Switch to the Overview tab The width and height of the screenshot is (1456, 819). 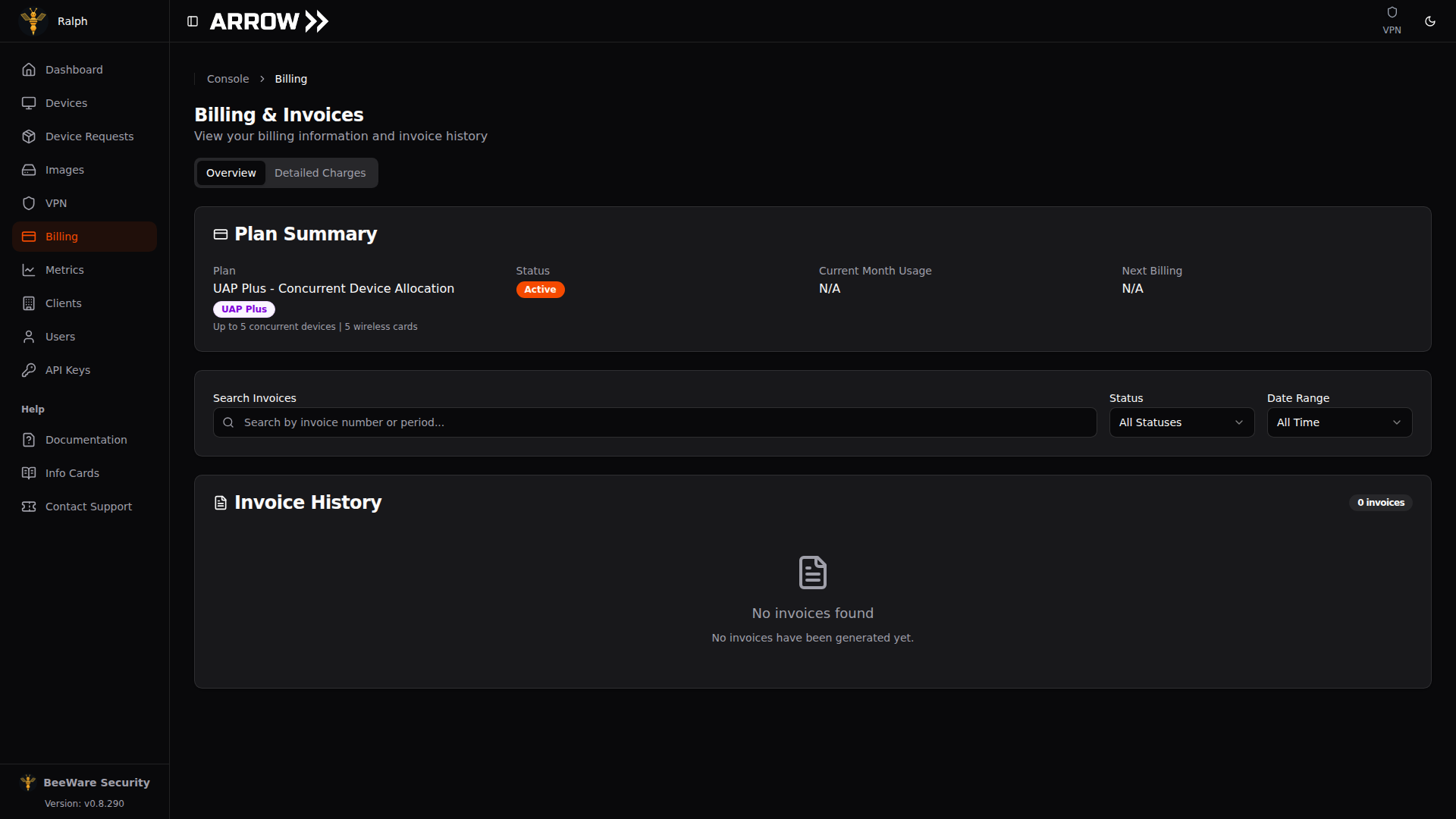coord(231,173)
